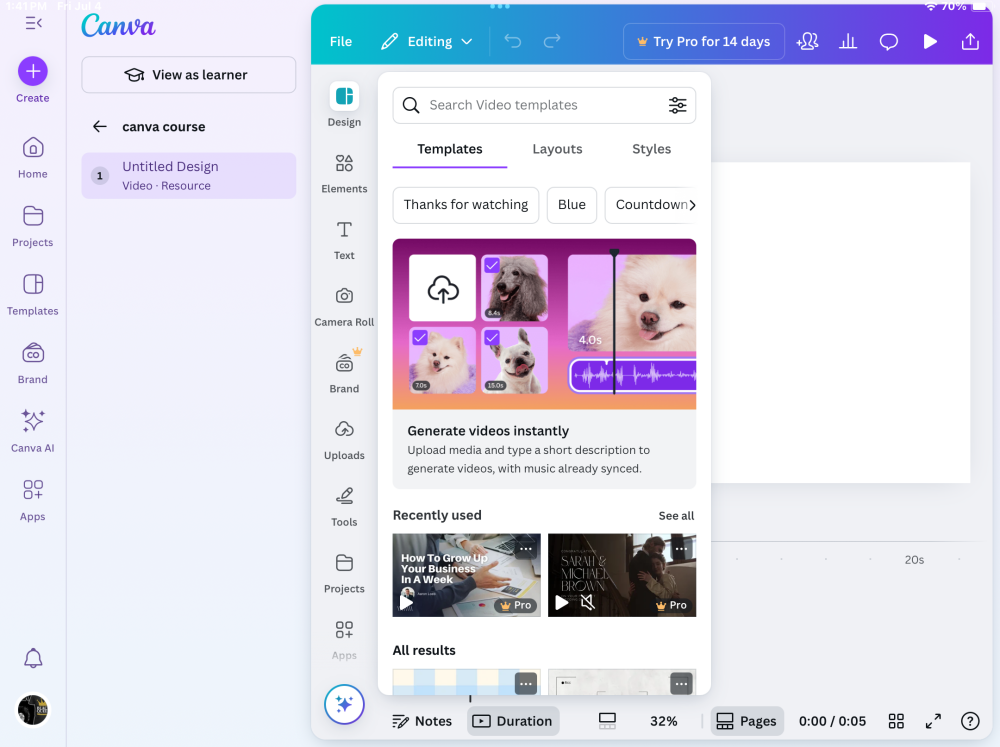Open Uploads panel icon

pyautogui.click(x=344, y=429)
